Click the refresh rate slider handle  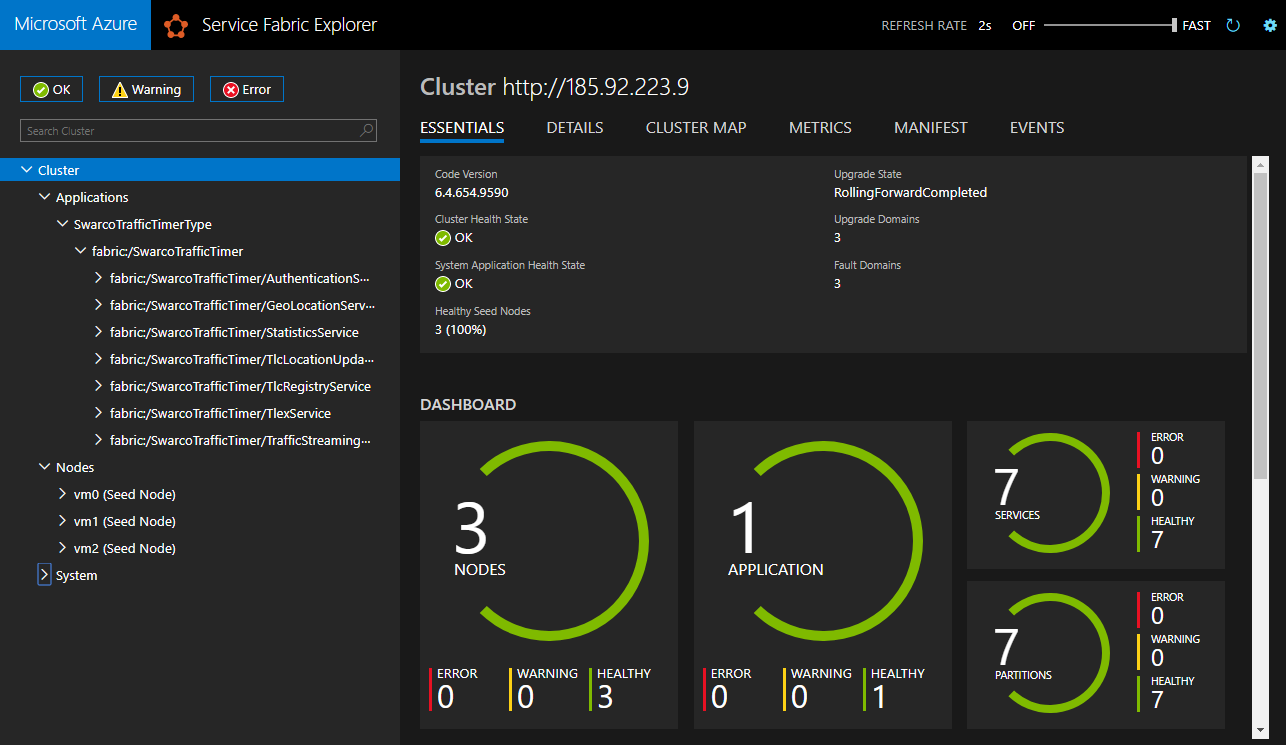click(x=1174, y=26)
